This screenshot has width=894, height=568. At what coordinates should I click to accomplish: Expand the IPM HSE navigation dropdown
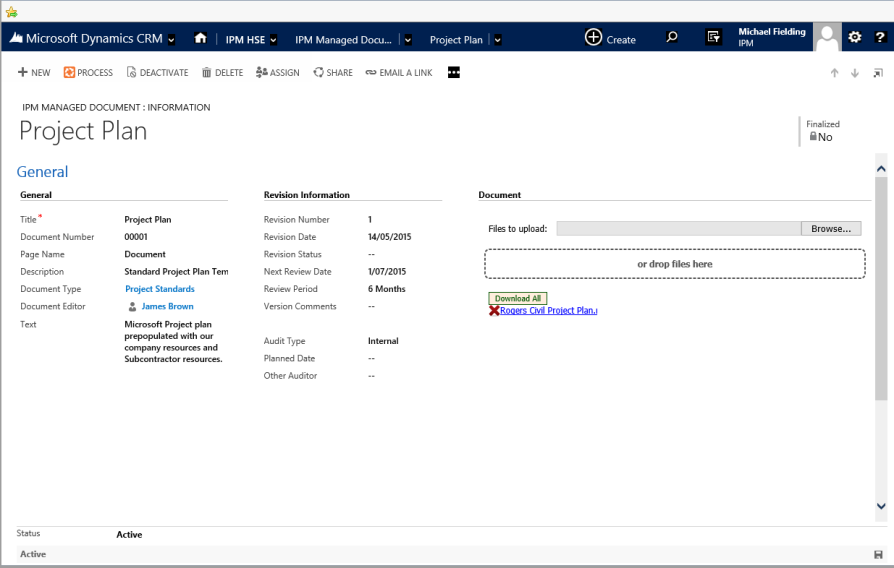click(x=273, y=40)
